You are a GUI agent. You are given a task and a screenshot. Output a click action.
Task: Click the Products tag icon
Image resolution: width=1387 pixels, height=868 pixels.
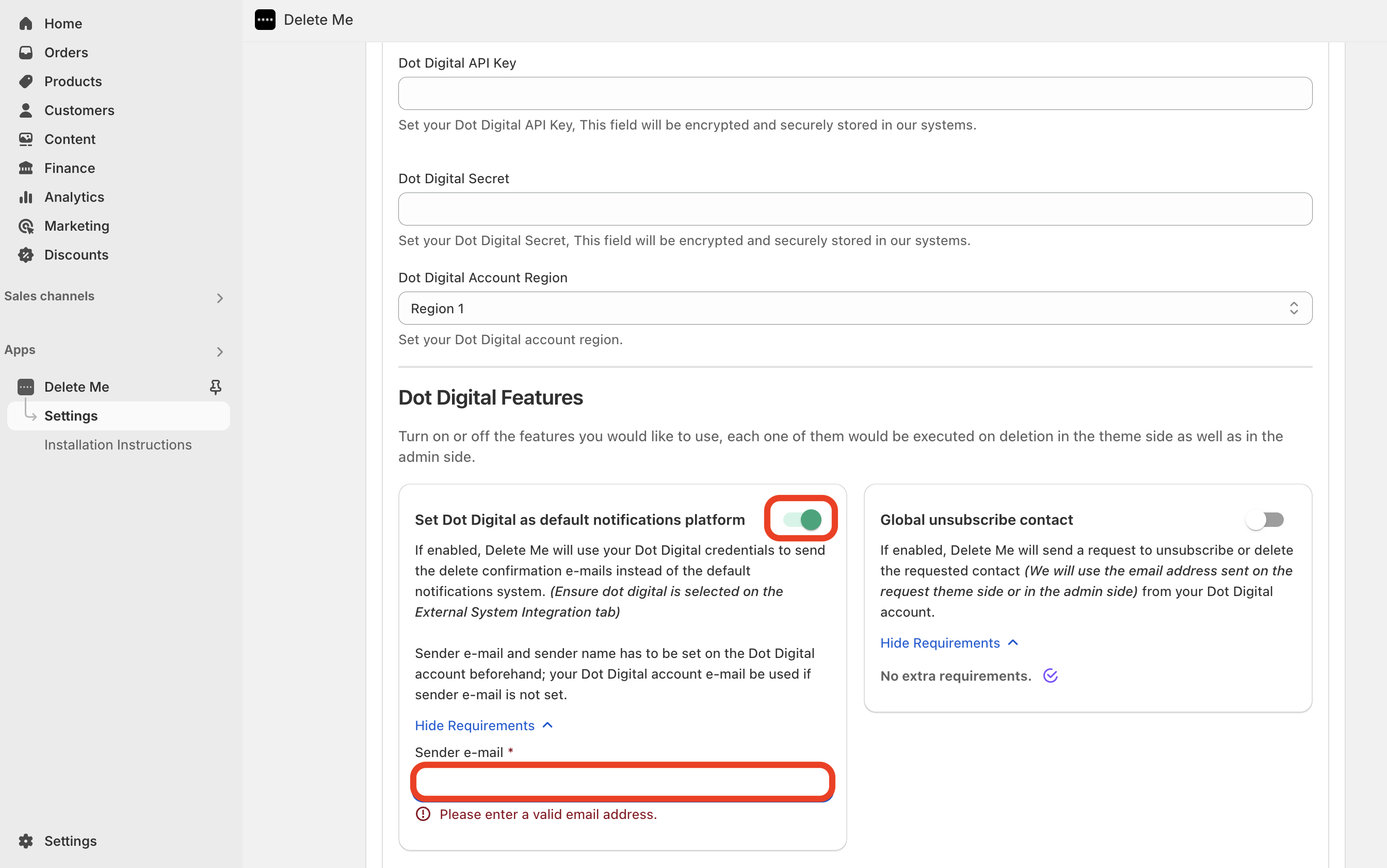[x=26, y=82]
